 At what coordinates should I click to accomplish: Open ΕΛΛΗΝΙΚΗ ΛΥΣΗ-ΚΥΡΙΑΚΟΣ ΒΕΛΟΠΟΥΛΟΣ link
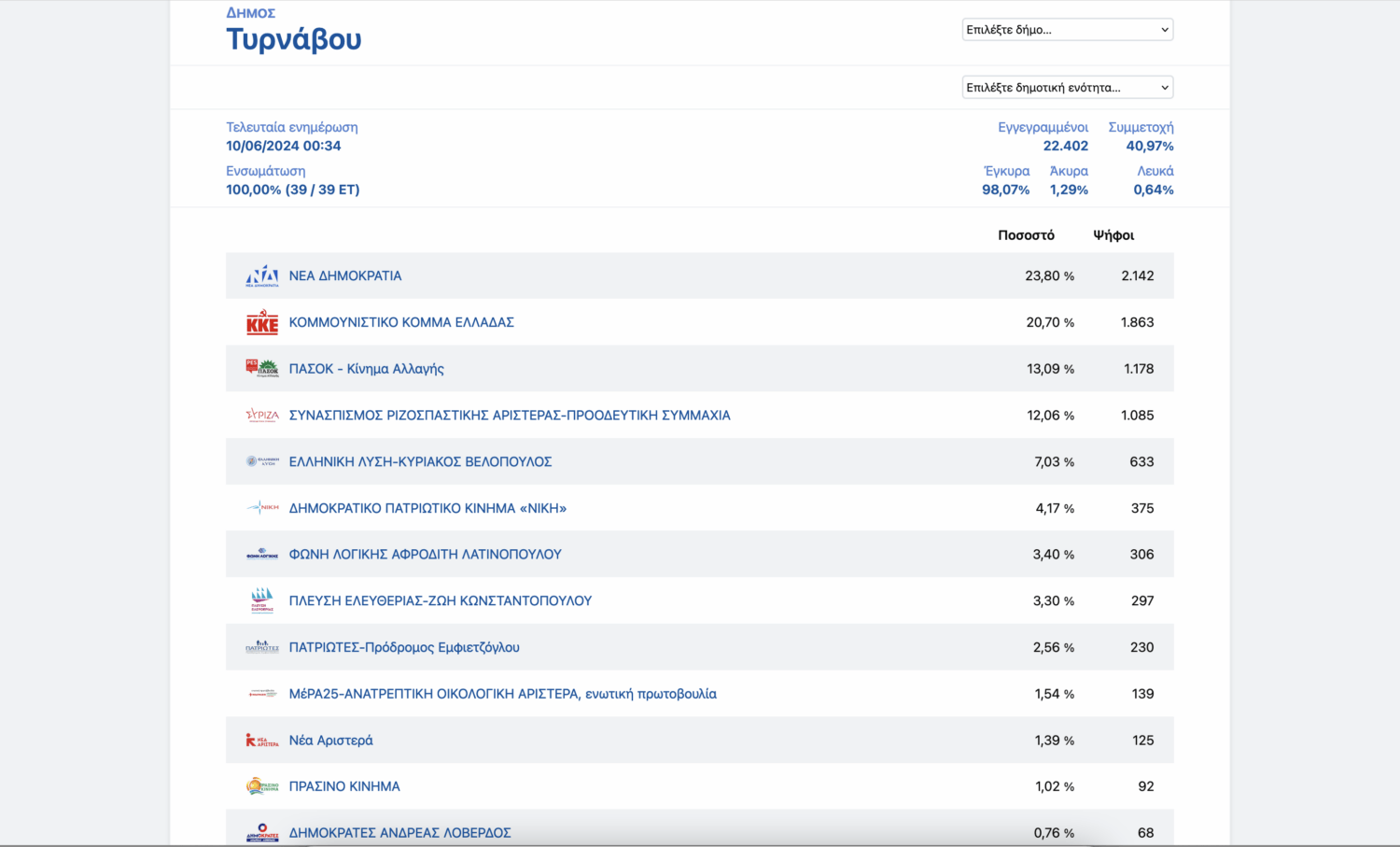[420, 461]
